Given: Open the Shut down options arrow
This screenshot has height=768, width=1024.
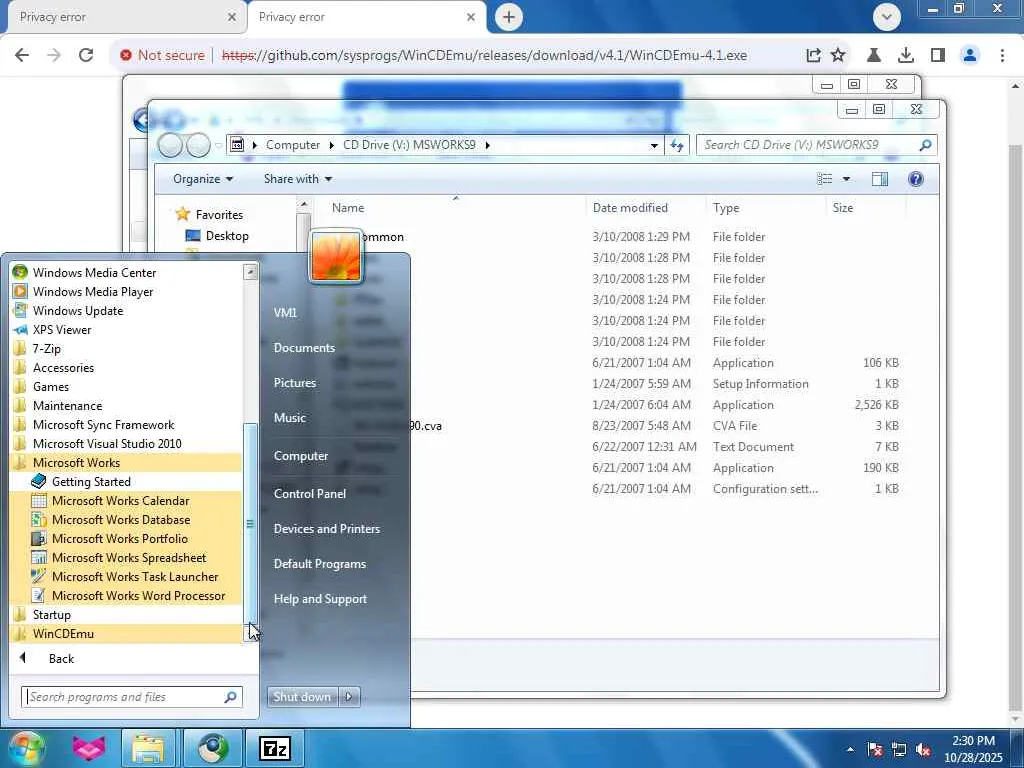Looking at the screenshot, I should pyautogui.click(x=349, y=697).
